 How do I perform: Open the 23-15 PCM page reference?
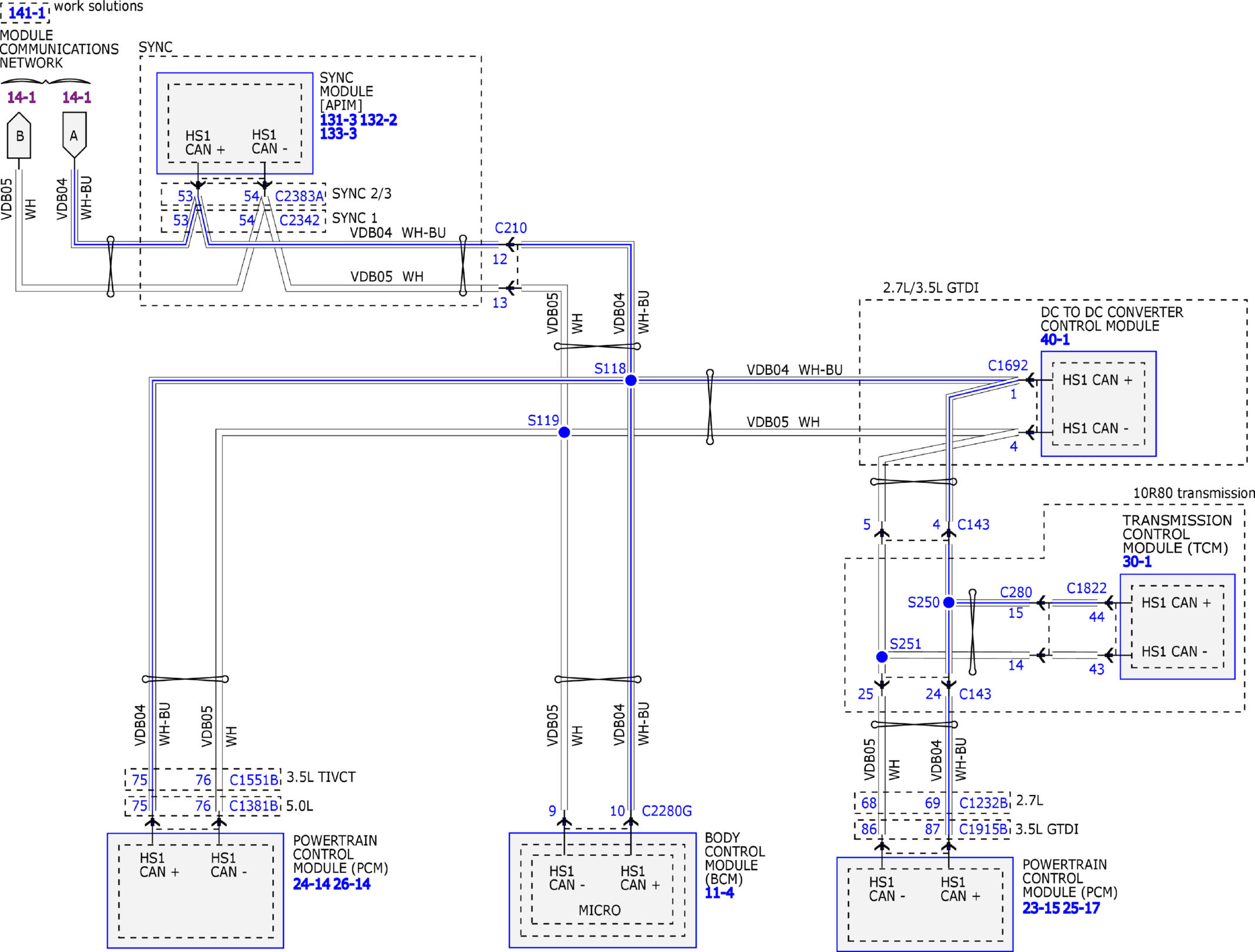(1041, 908)
